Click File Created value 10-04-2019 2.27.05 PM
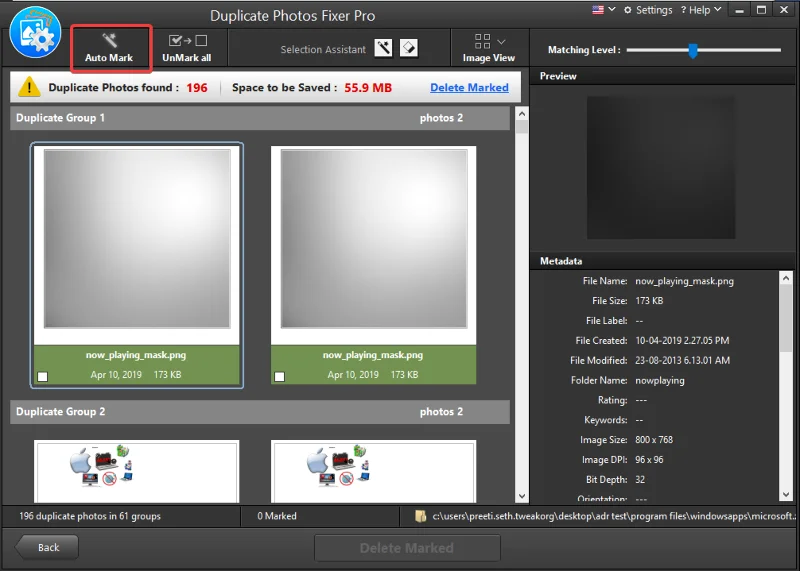The height and width of the screenshot is (571, 800). tap(682, 341)
